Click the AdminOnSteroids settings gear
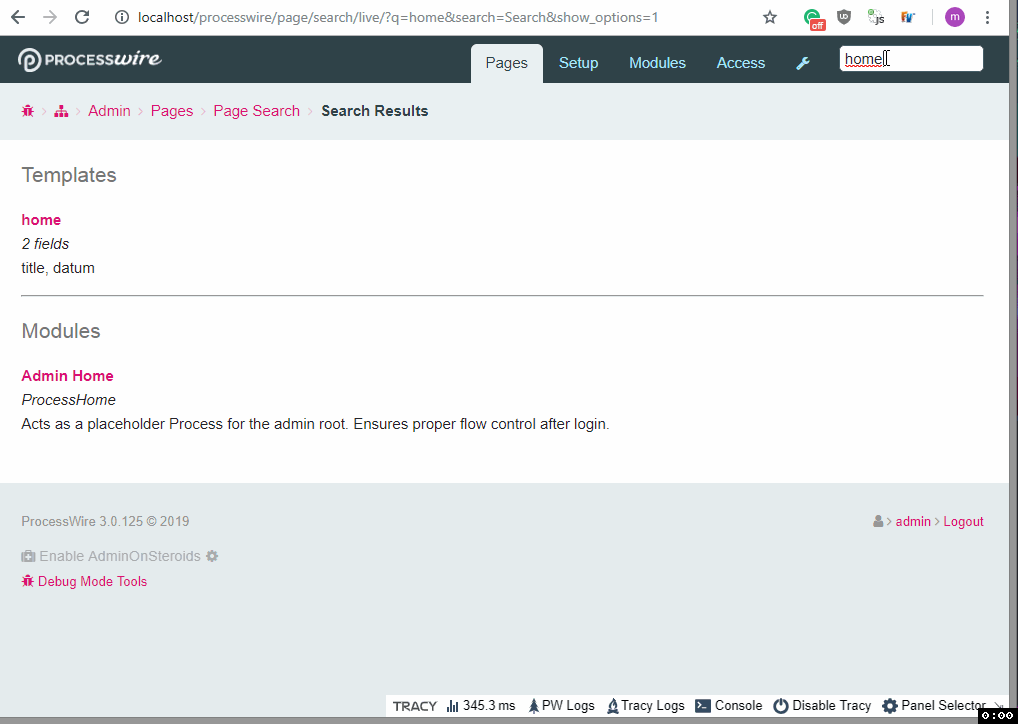This screenshot has width=1018, height=724. (x=211, y=555)
